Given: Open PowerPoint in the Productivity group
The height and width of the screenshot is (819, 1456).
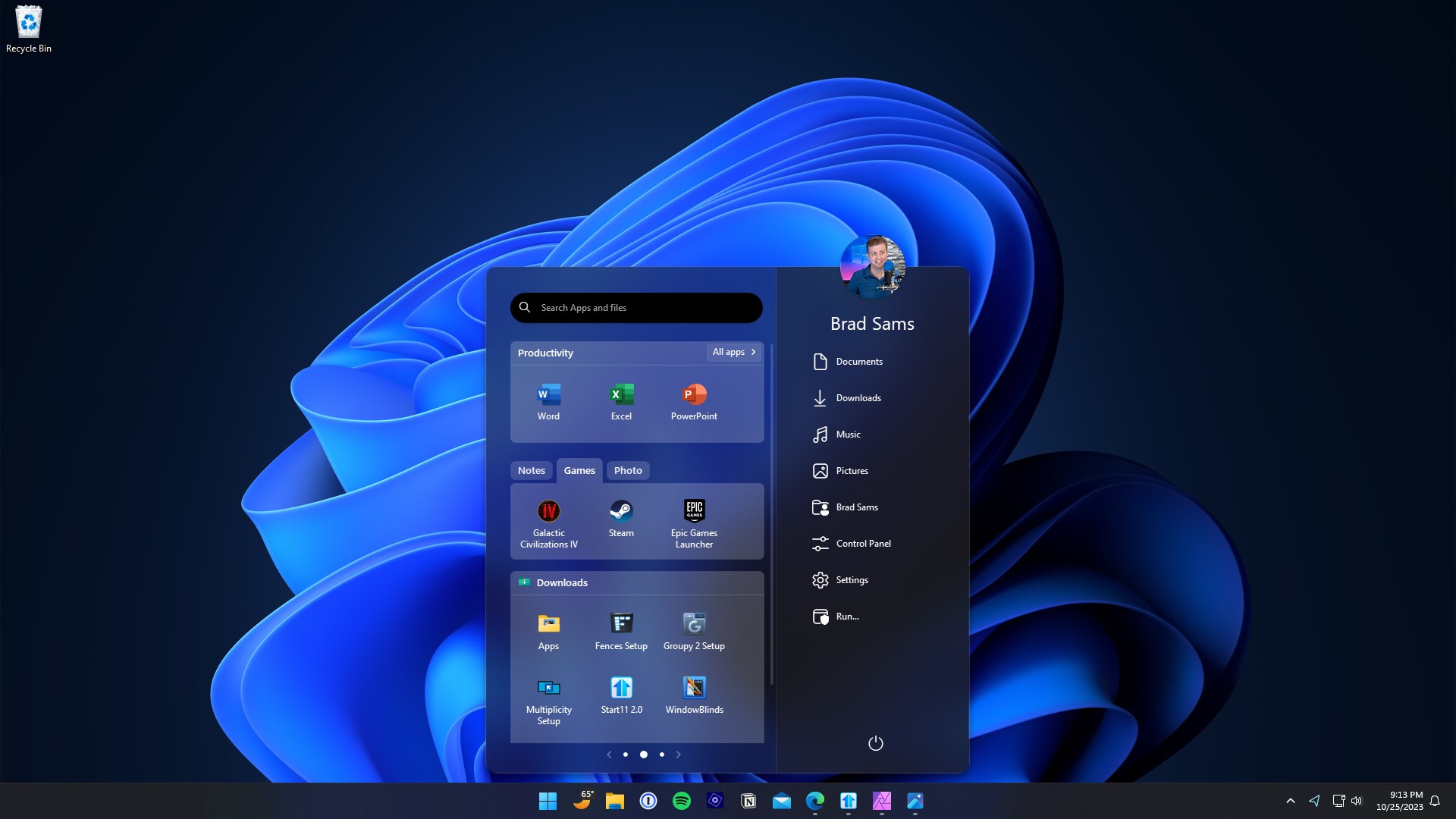Looking at the screenshot, I should point(694,402).
